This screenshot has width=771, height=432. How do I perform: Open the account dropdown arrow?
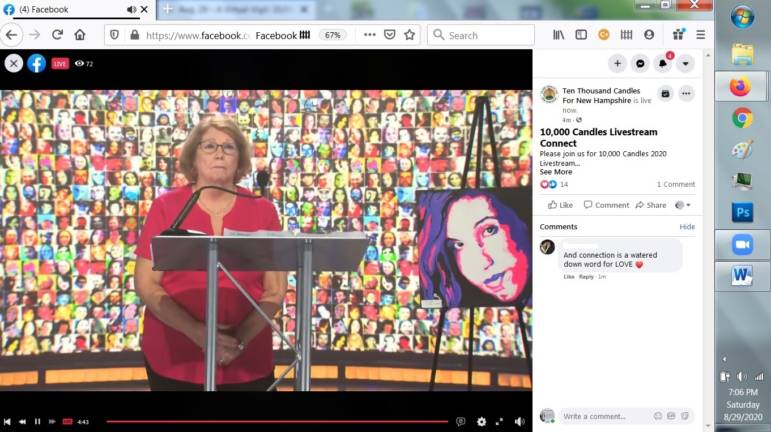point(685,63)
